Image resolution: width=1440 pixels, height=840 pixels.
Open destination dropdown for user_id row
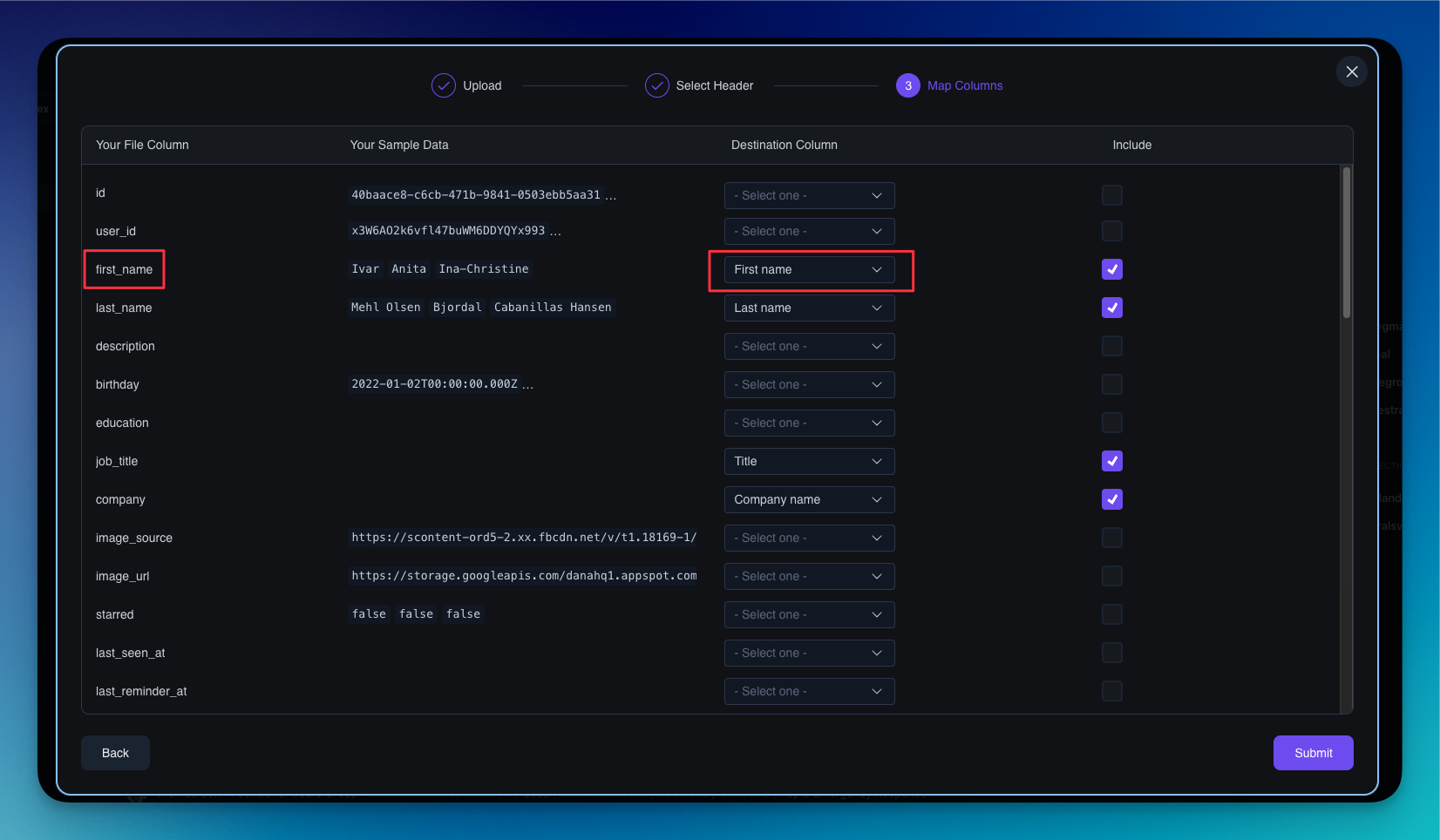click(x=810, y=231)
